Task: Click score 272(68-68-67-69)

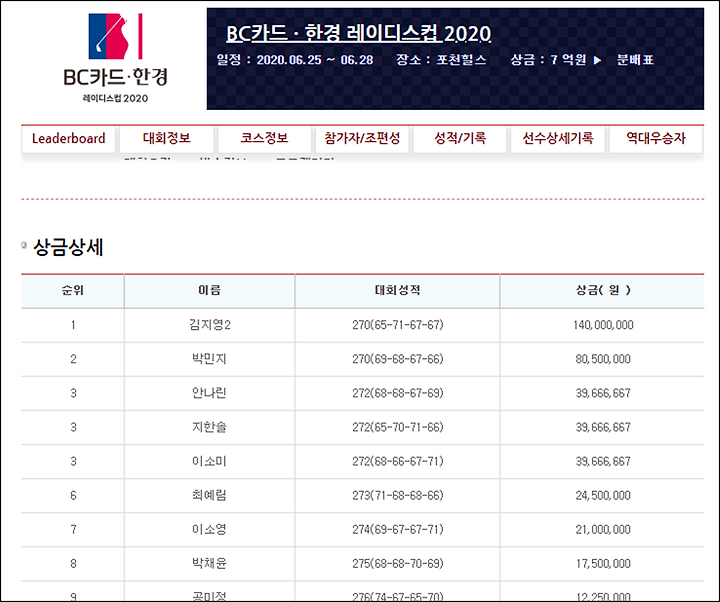Action: (398, 393)
